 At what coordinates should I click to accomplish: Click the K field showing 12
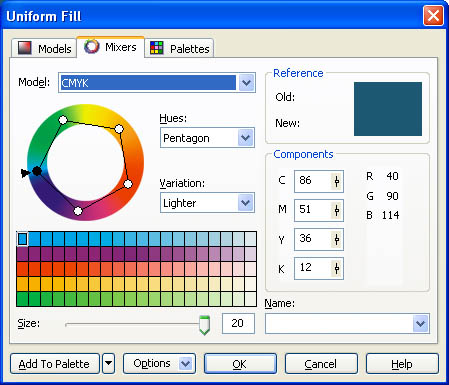[x=313, y=268]
